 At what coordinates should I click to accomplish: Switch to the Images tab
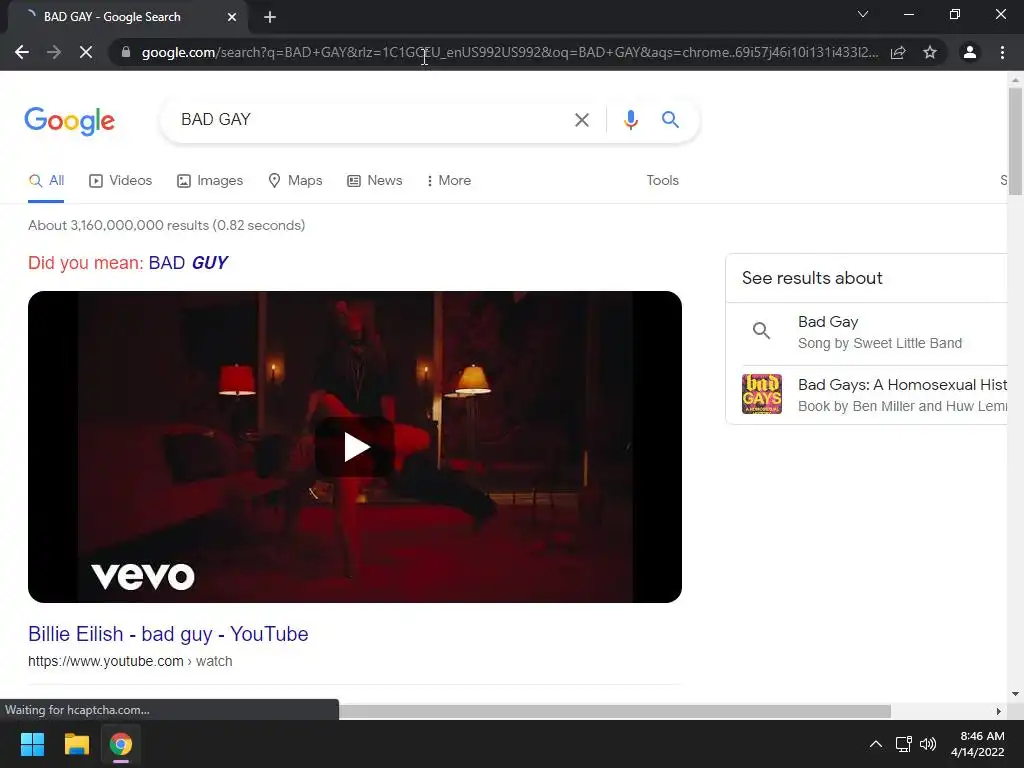(210, 181)
